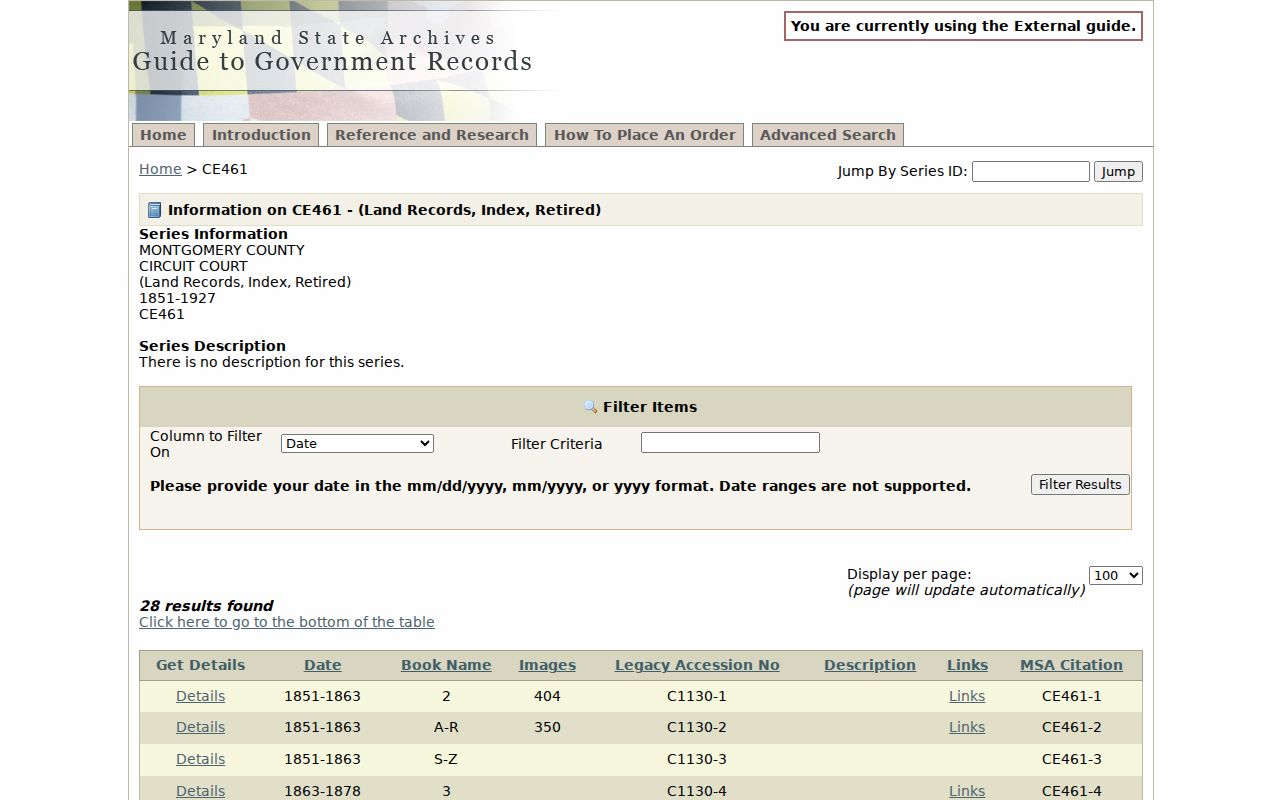
Task: Sort by the Images column header
Action: [547, 665]
